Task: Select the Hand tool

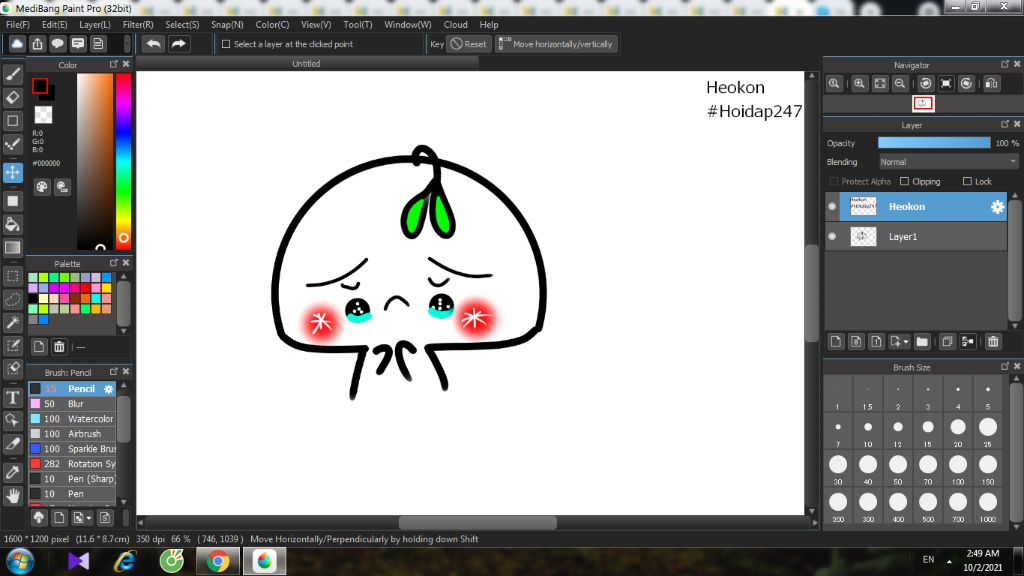Action: [x=12, y=496]
